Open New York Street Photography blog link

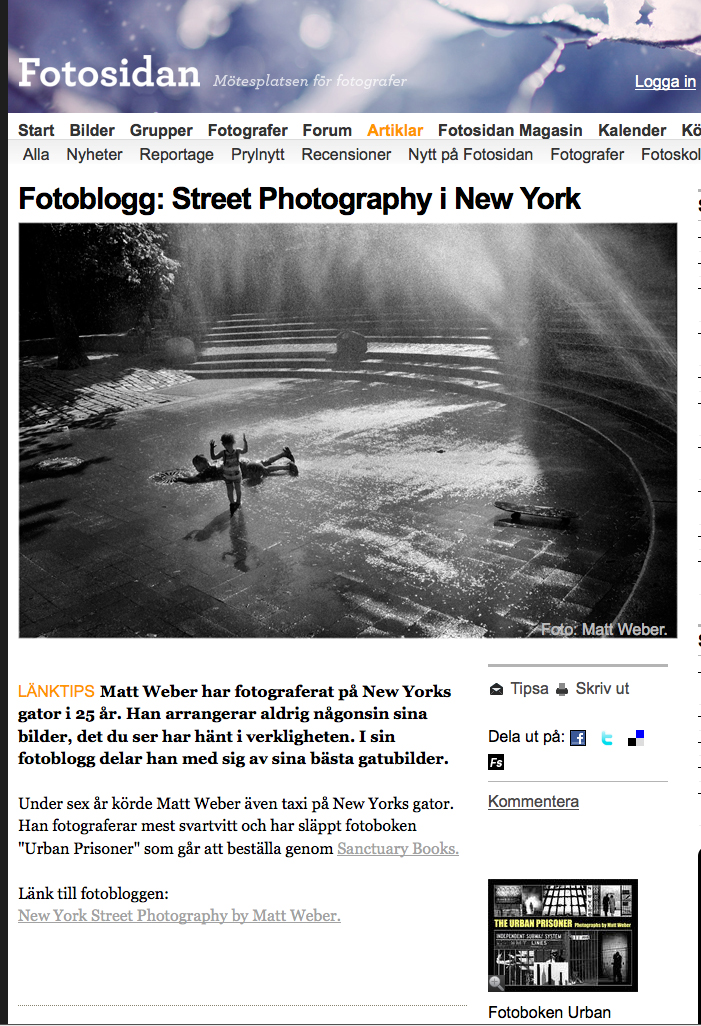[x=179, y=915]
